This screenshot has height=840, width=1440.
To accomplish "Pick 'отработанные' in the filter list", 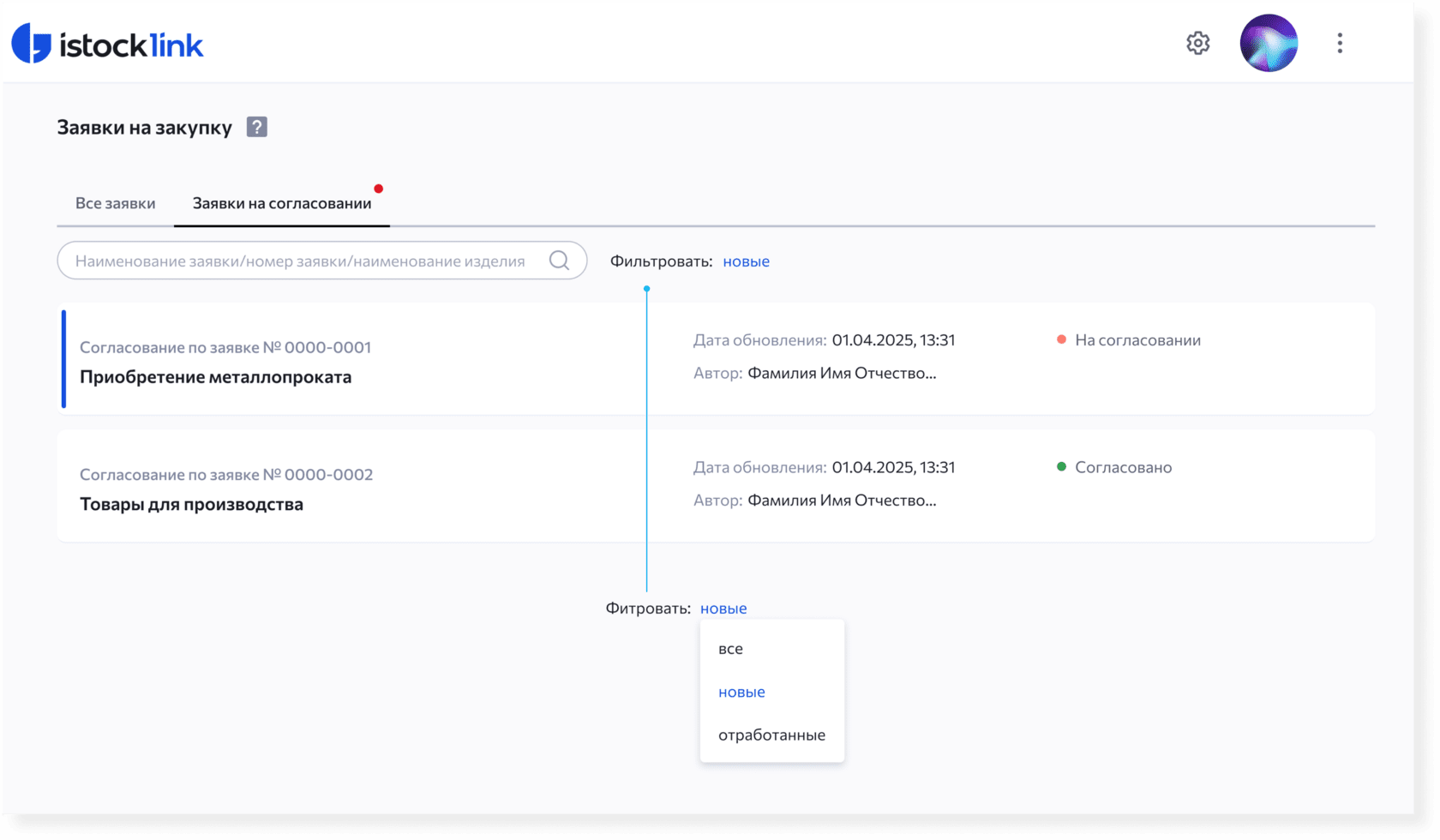I will click(x=771, y=735).
